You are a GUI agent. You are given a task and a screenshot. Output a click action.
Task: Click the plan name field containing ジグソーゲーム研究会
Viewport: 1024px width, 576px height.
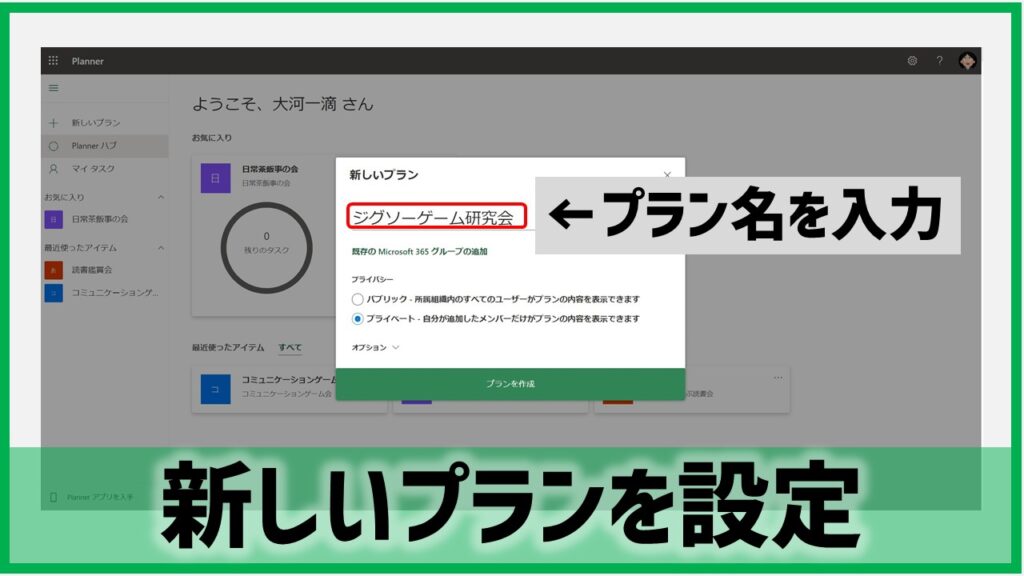click(437, 217)
